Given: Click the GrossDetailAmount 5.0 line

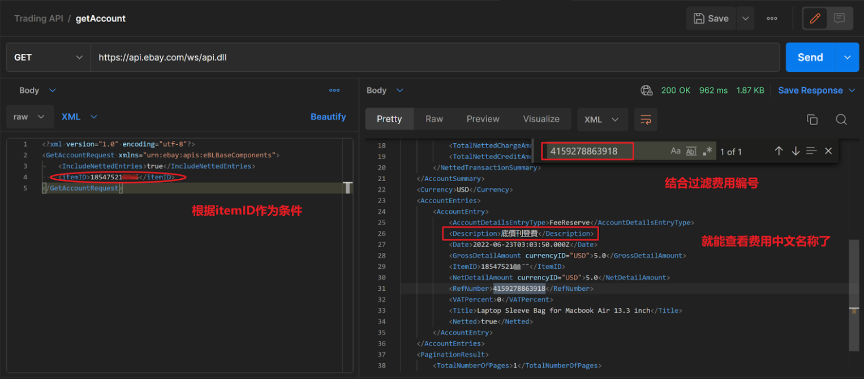Looking at the screenshot, I should pyautogui.click(x=568, y=256).
